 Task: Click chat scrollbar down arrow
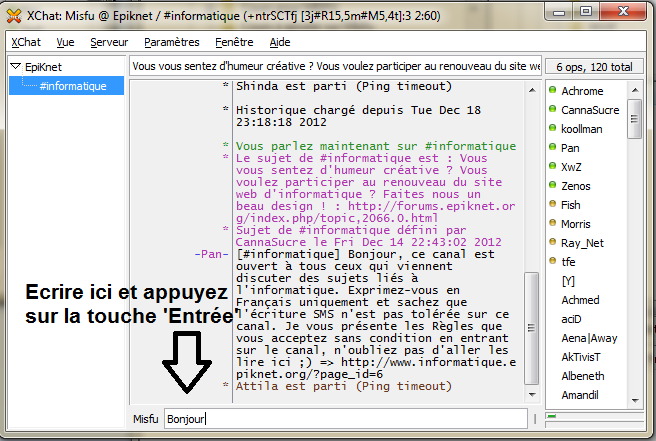532,394
